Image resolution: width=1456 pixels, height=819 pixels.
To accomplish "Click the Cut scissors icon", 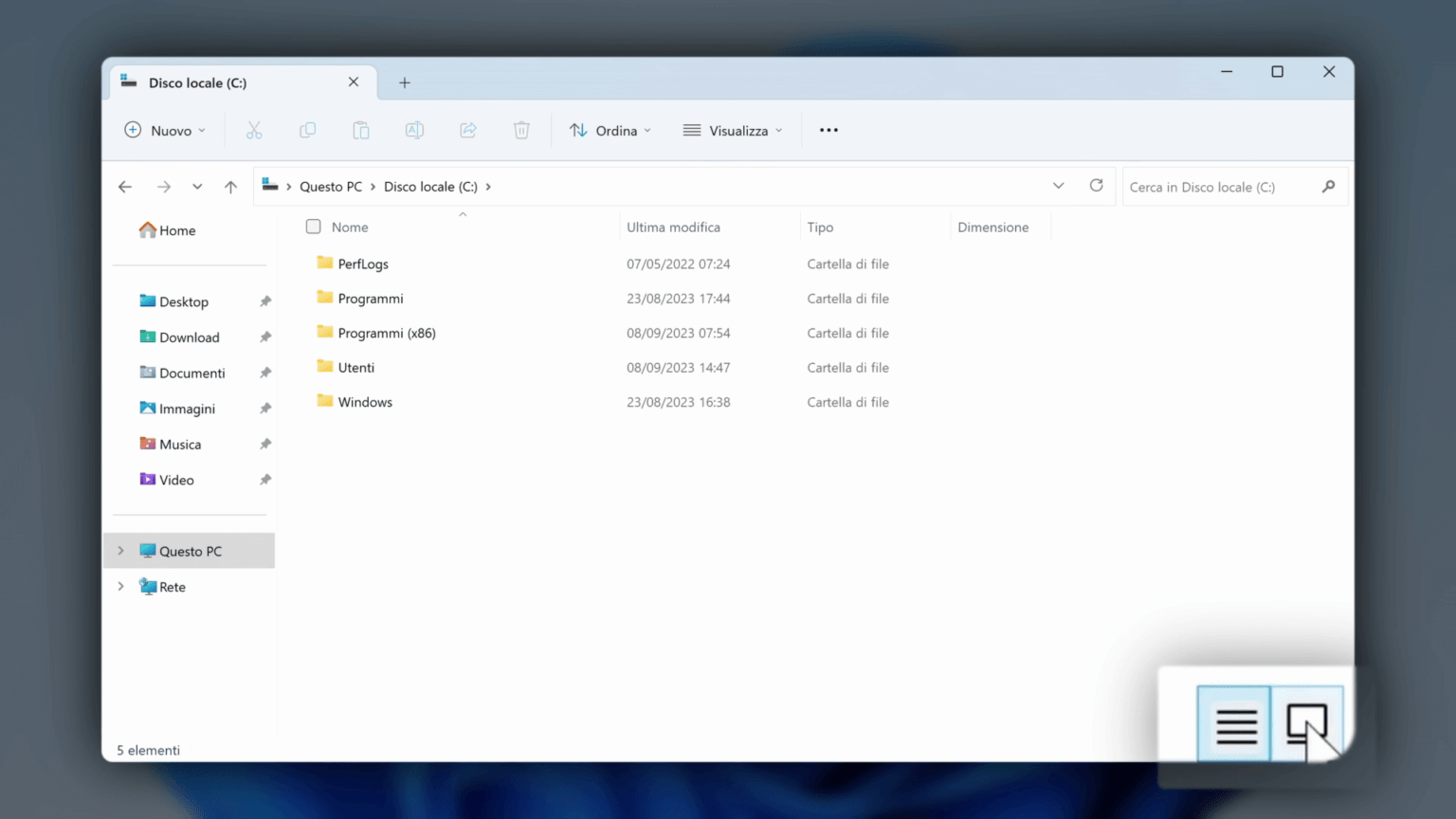I will 254,131.
